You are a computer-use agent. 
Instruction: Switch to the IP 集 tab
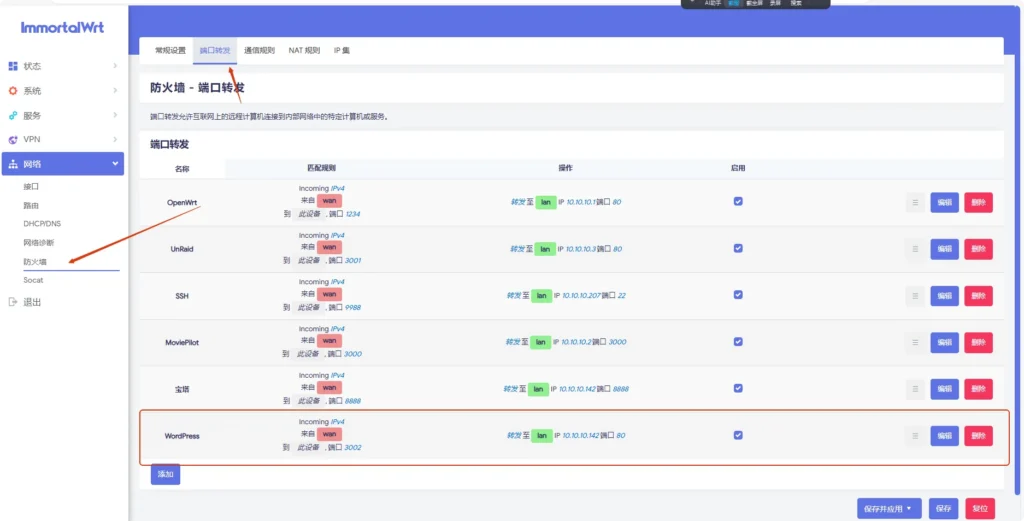(342, 50)
